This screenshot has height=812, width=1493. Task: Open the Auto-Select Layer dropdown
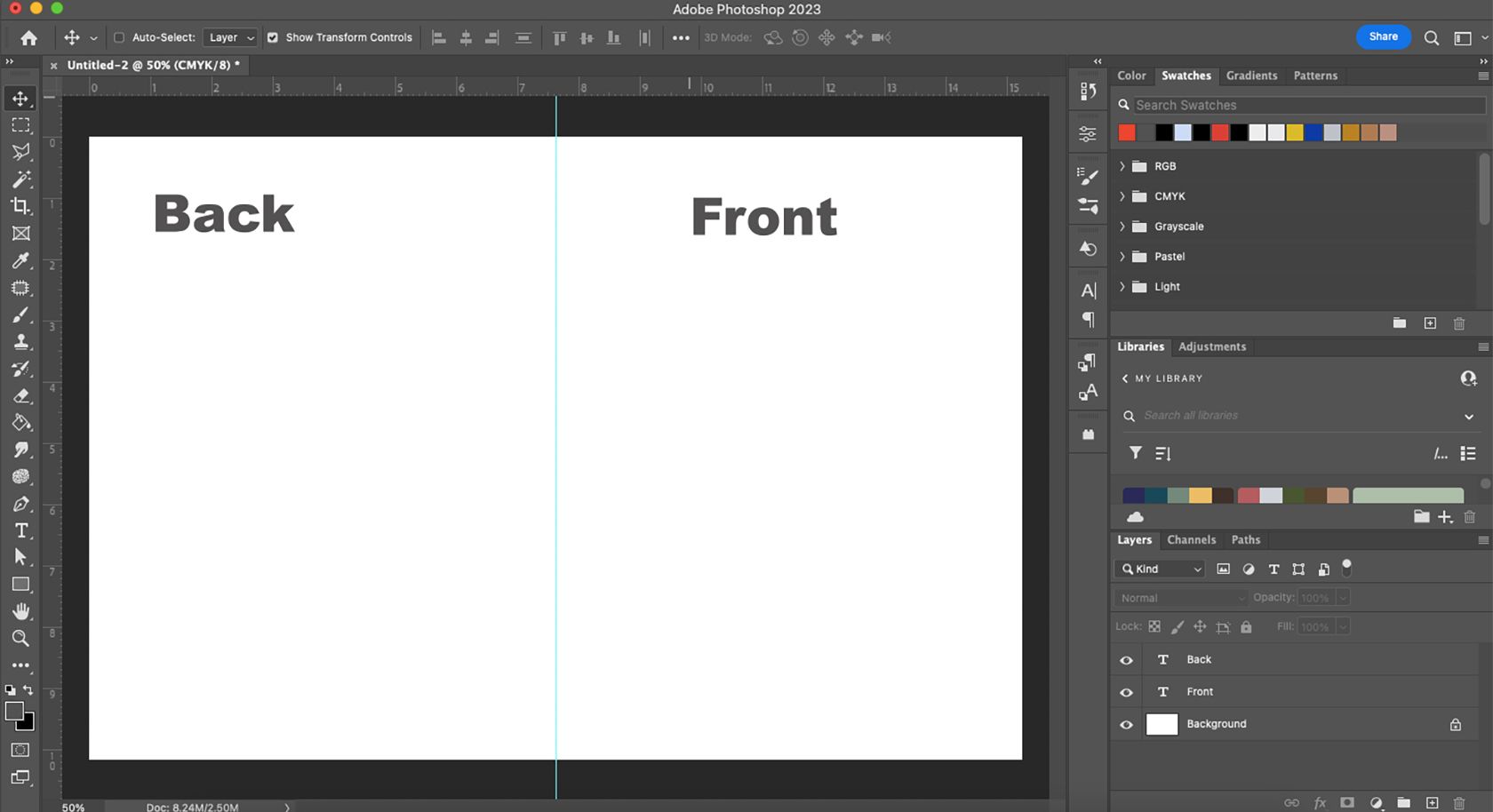point(229,37)
